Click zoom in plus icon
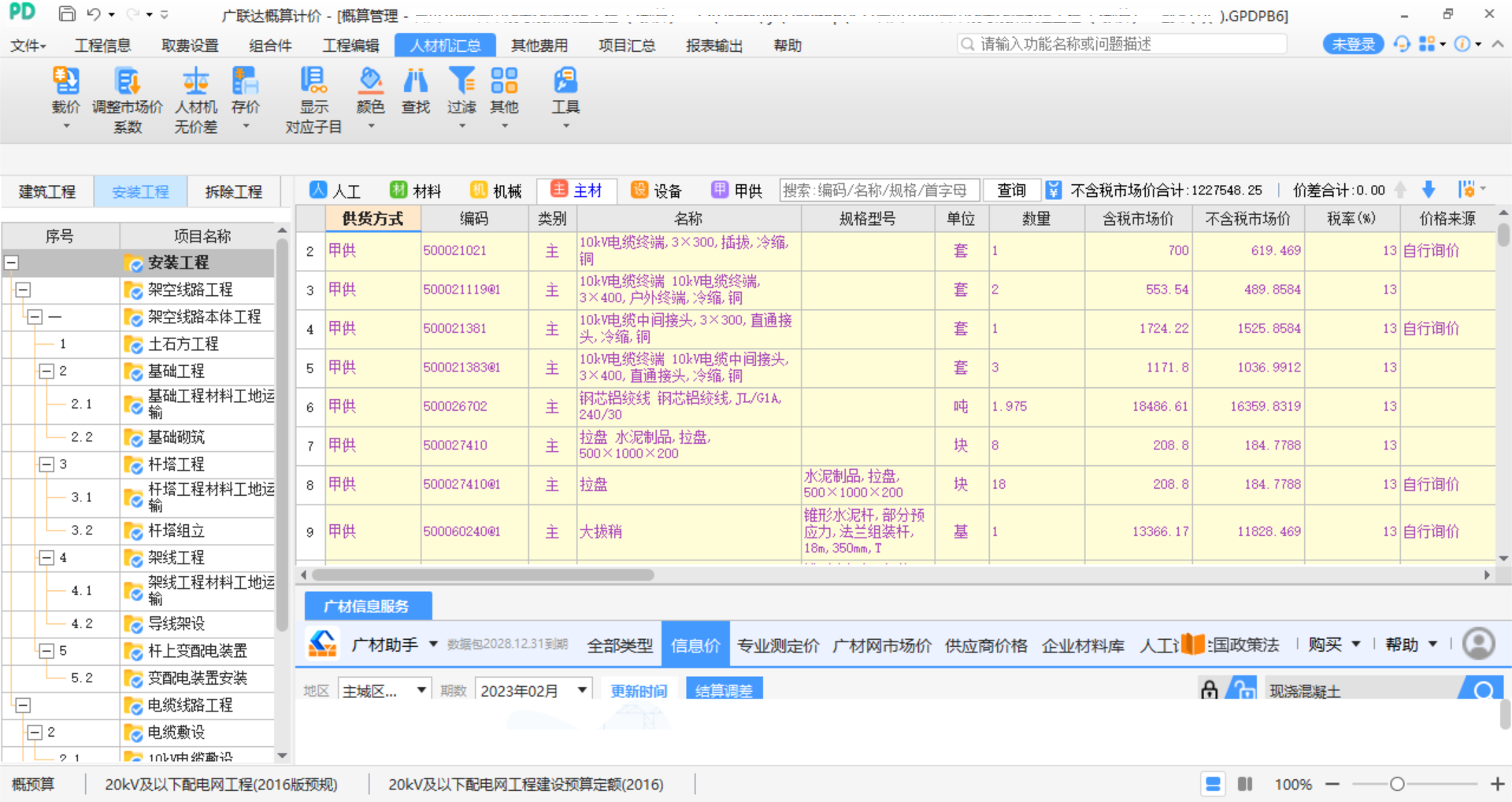This screenshot has width=1512, height=802. pyautogui.click(x=1497, y=784)
